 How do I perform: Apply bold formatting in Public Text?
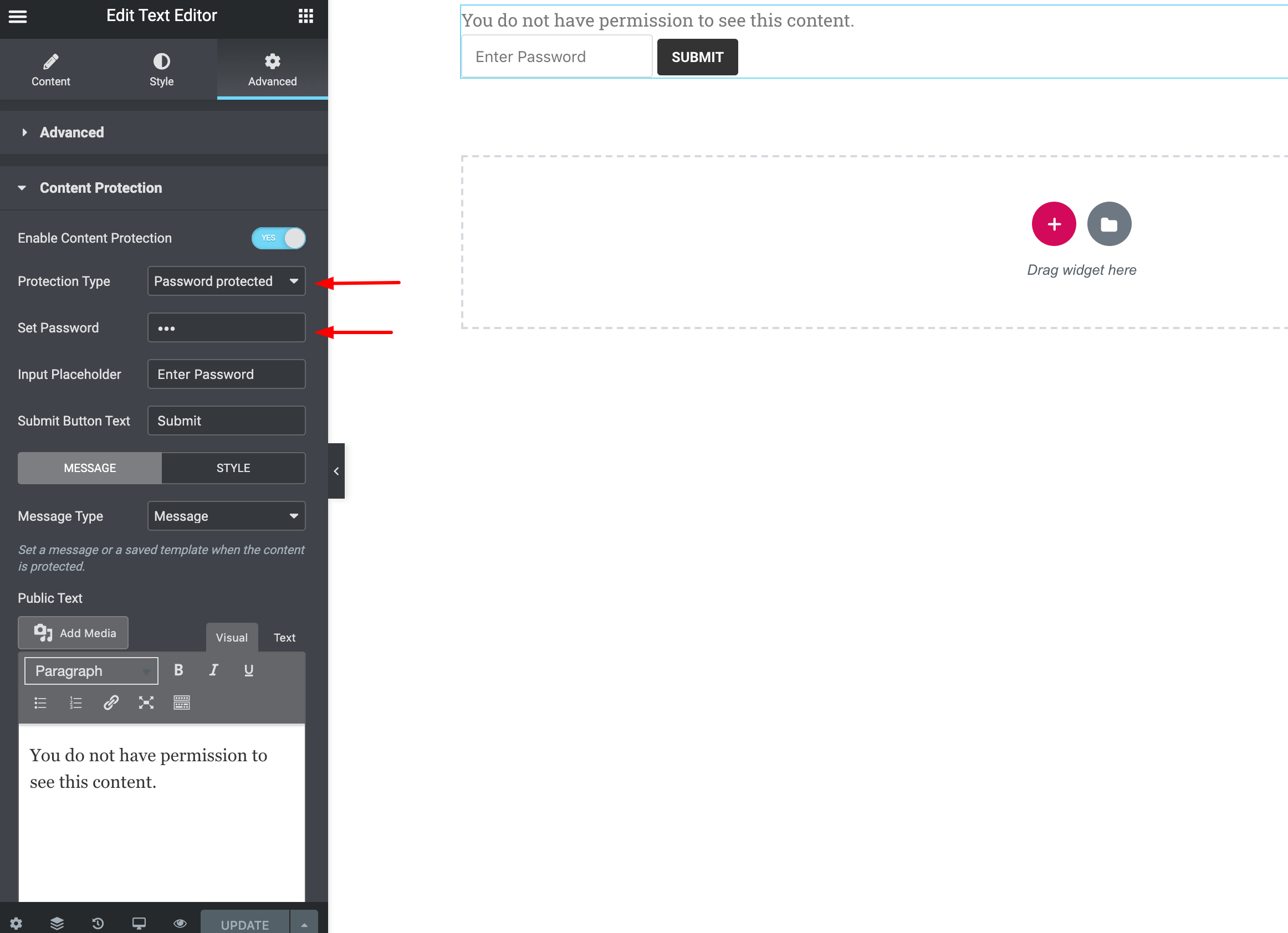click(x=178, y=669)
